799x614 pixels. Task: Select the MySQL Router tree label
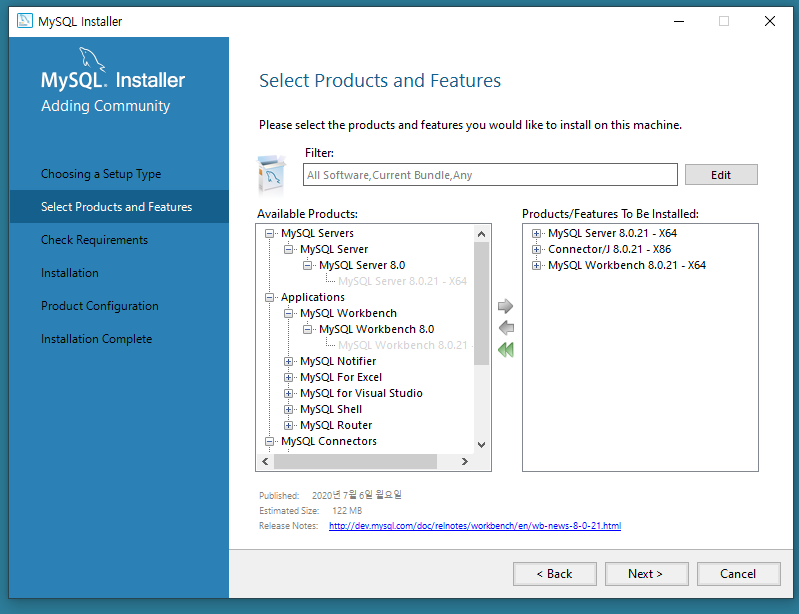pyautogui.click(x=336, y=425)
